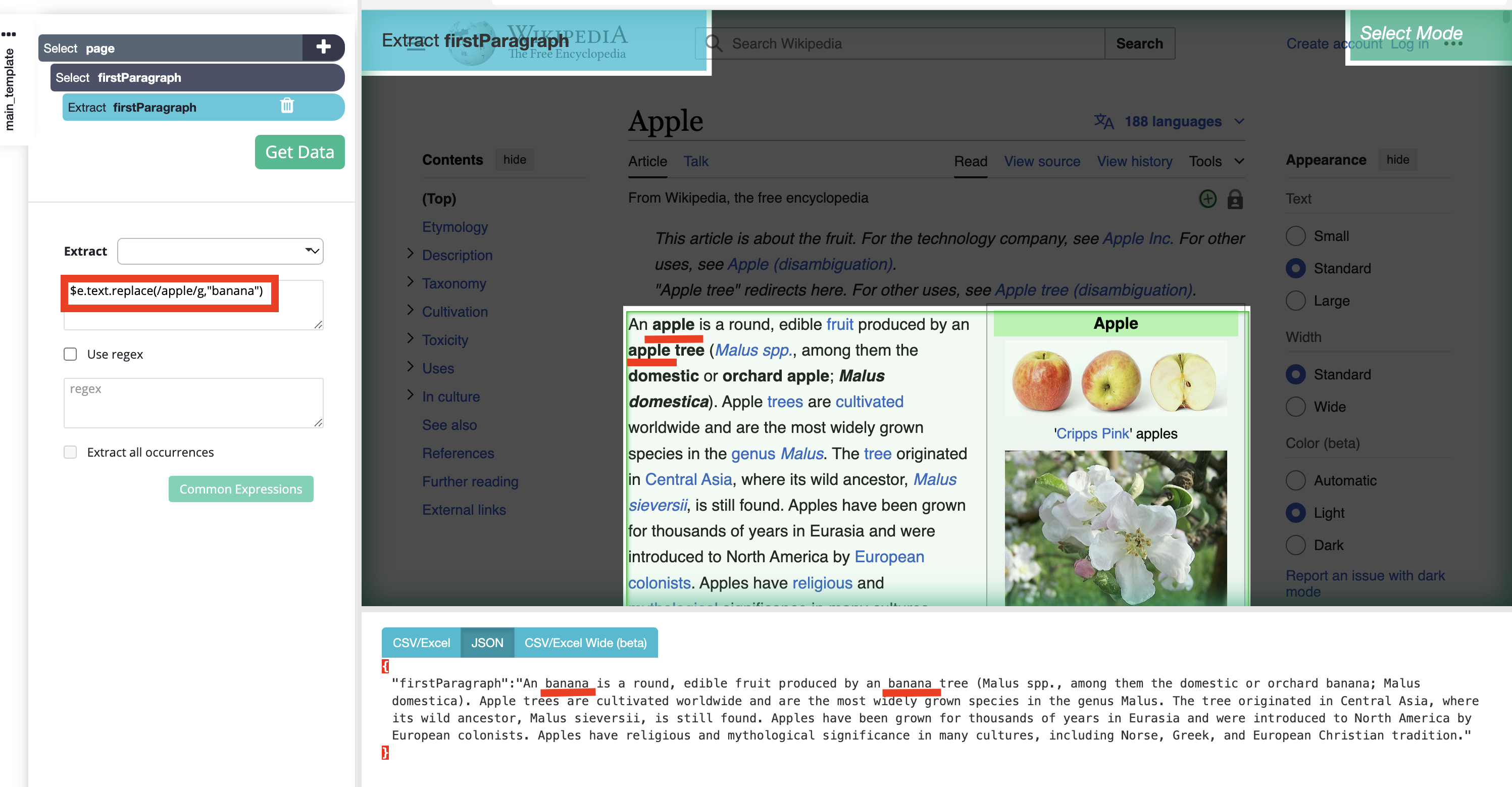Open the Article tab
Image resolution: width=1512 pixels, height=787 pixels.
(647, 161)
